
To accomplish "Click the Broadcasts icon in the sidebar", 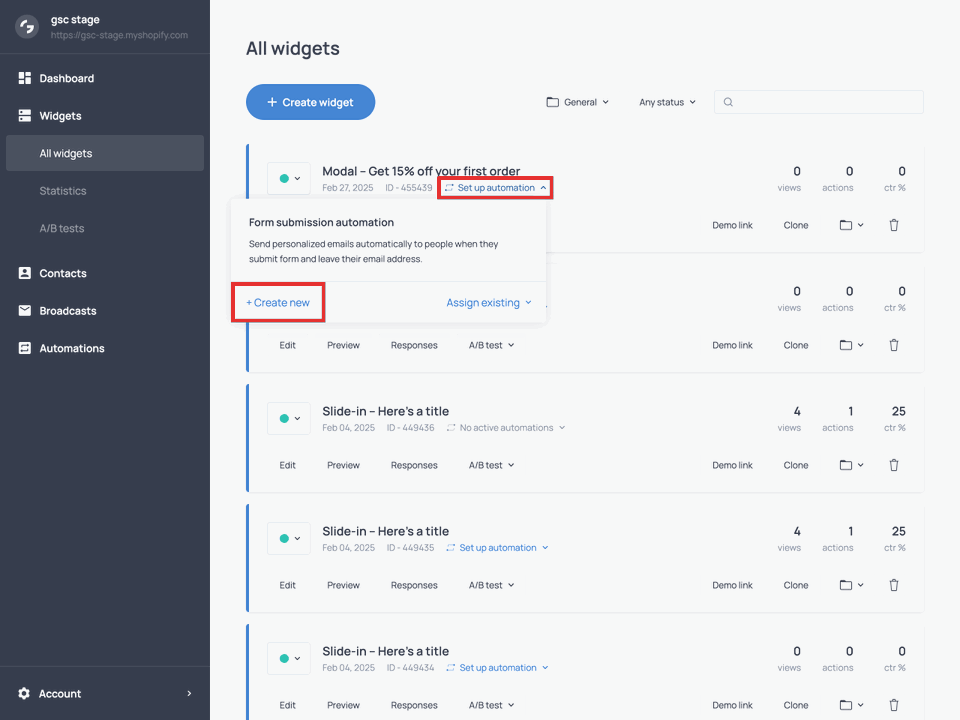I will pyautogui.click(x=22, y=310).
